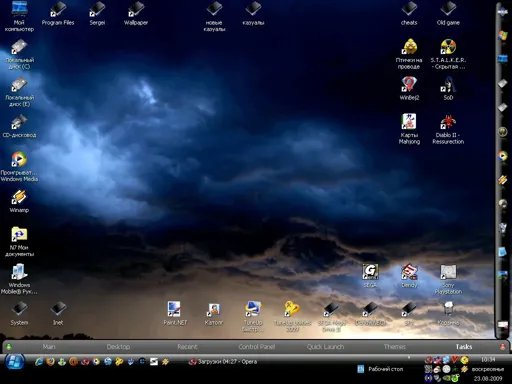Click the red button on tab bar
The image size is (512, 384).
click(x=503, y=347)
